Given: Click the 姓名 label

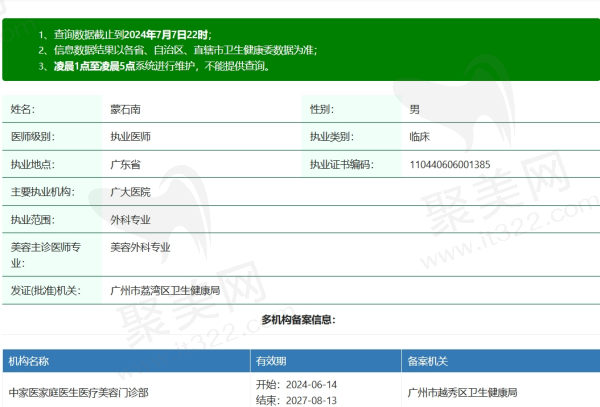Looking at the screenshot, I should [23, 109].
